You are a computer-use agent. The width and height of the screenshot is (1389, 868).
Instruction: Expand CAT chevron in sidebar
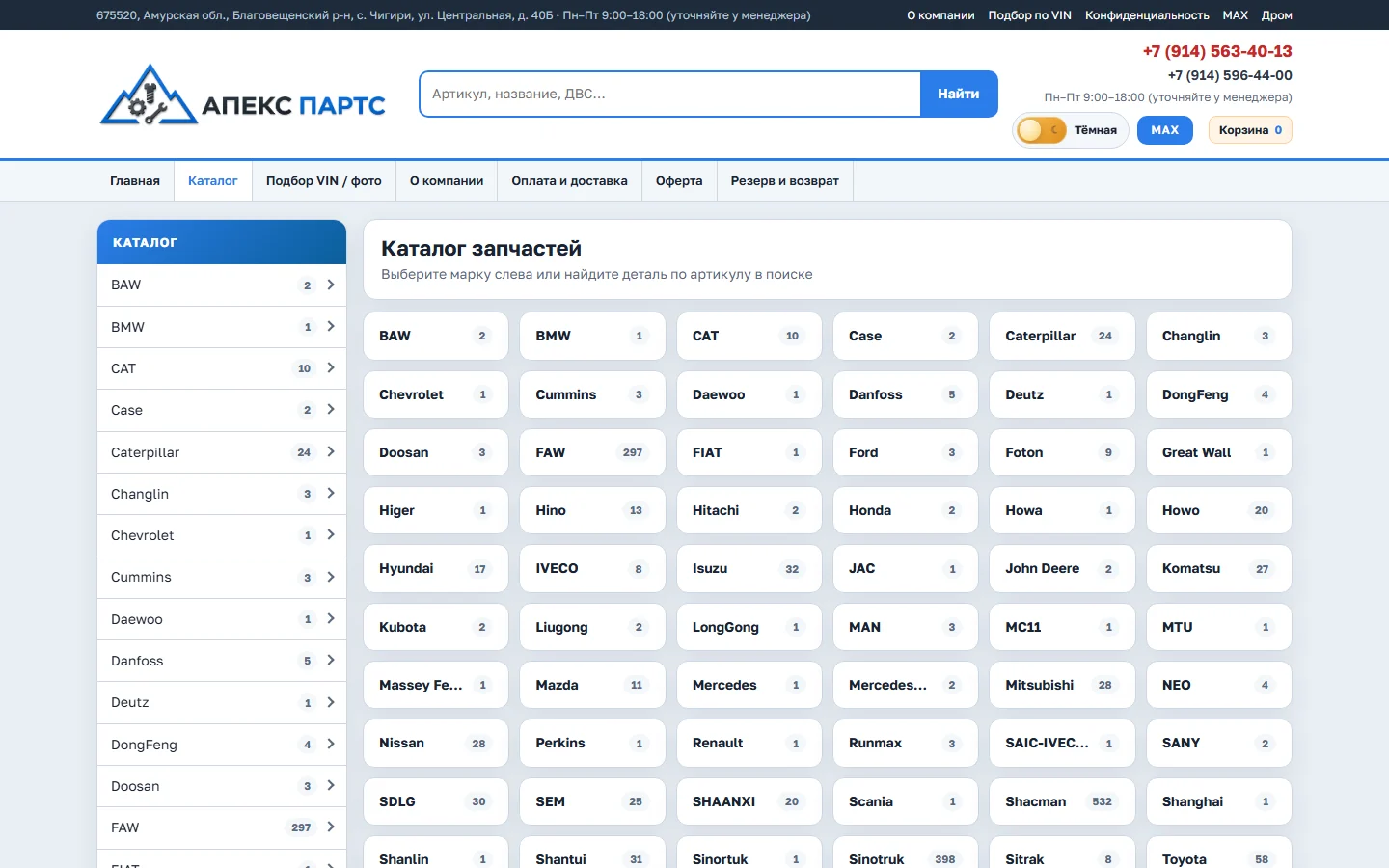331,367
